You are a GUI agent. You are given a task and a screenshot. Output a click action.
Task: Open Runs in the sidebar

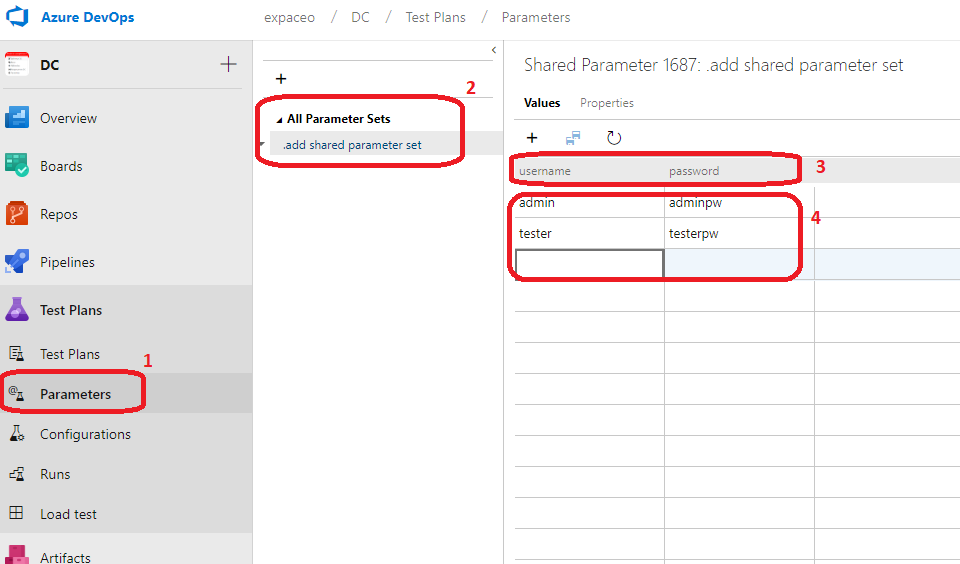pyautogui.click(x=55, y=474)
